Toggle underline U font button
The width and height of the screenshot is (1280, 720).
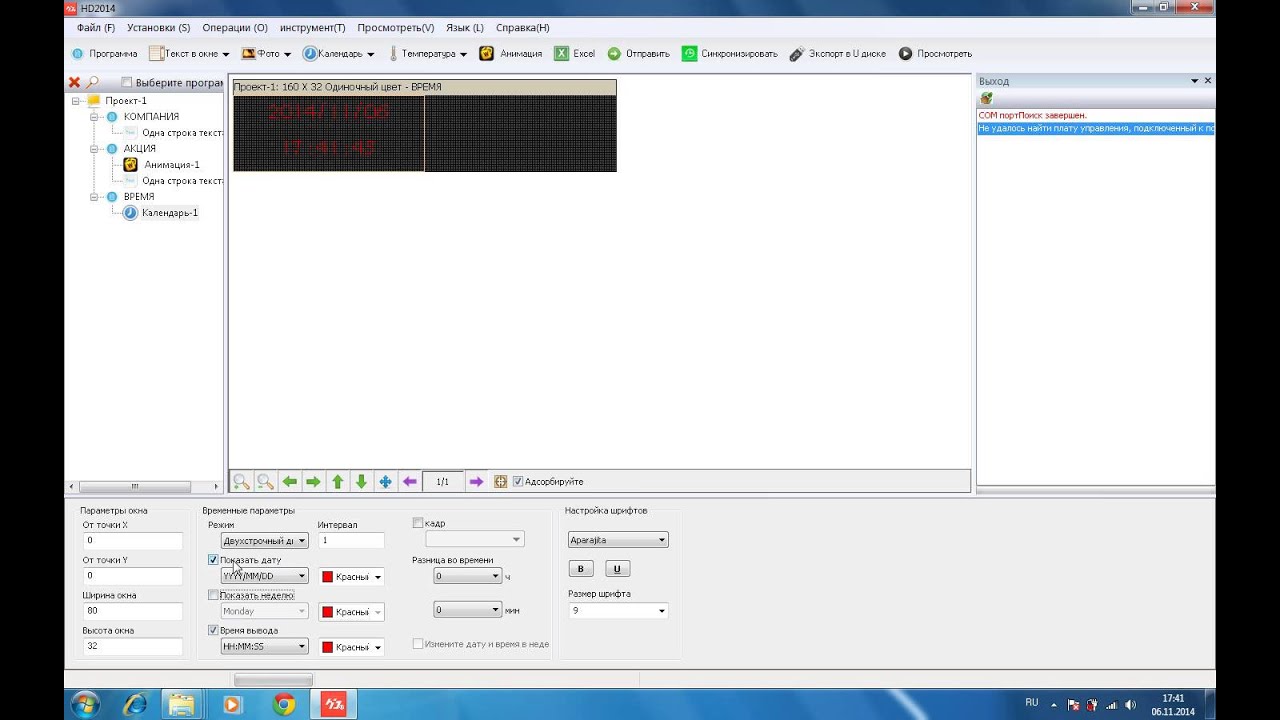(x=617, y=569)
